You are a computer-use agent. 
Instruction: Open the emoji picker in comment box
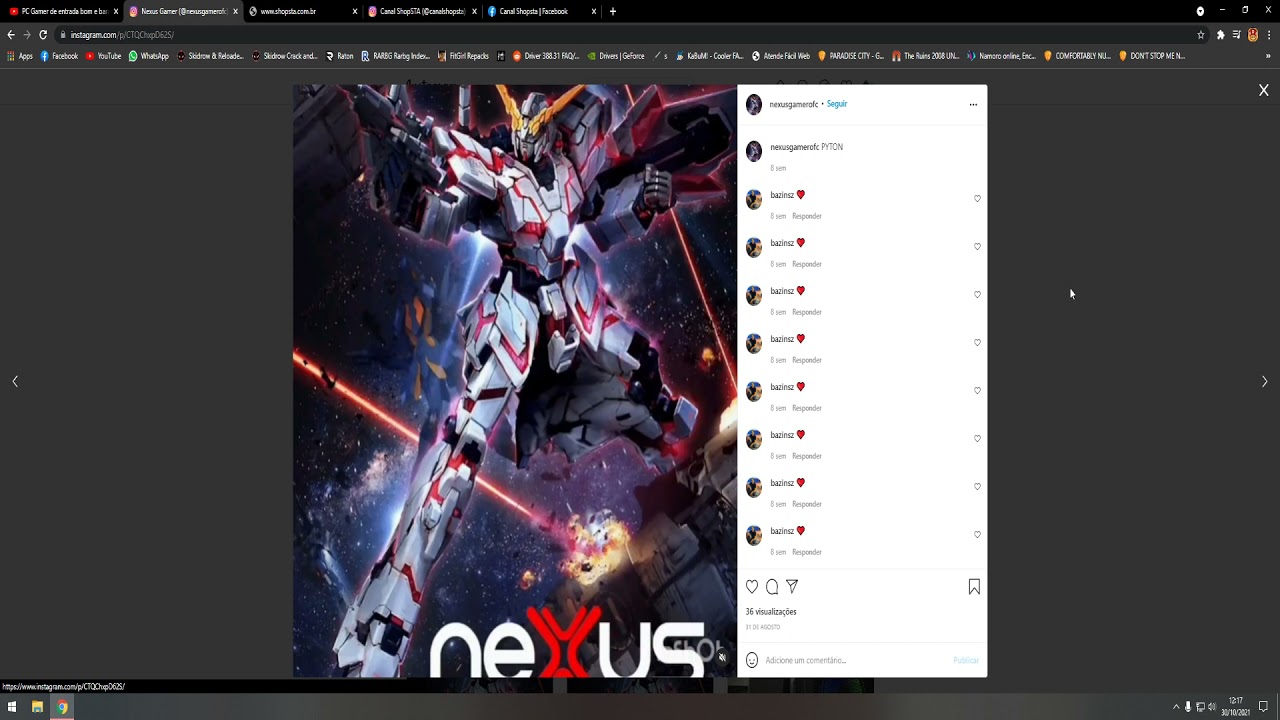(x=752, y=660)
